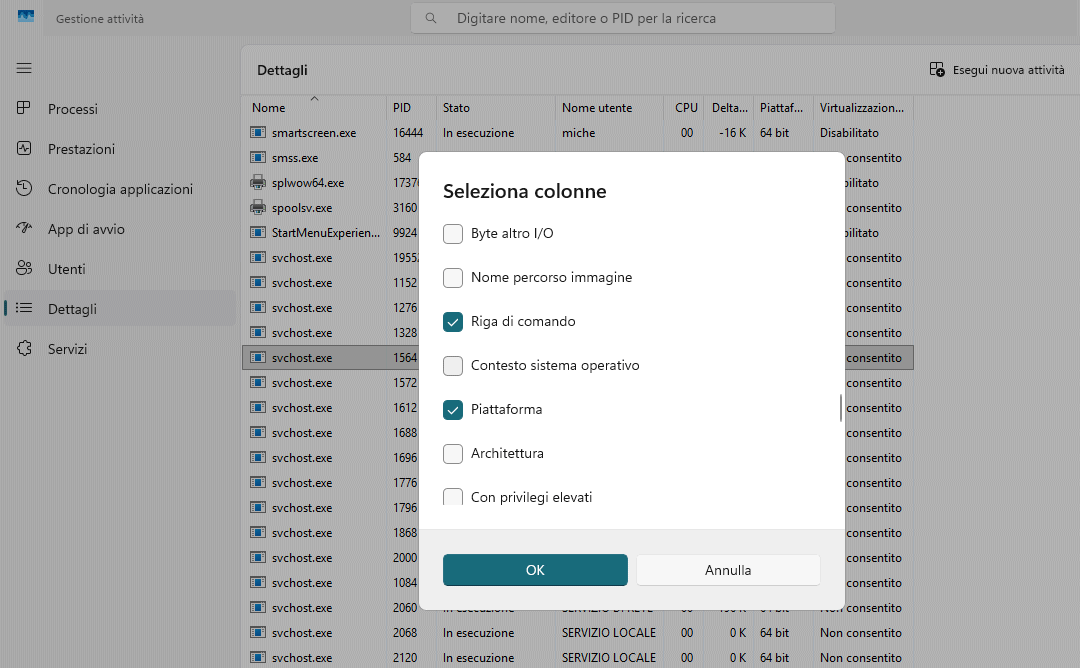This screenshot has width=1080, height=668.
Task: Open the Prestazioni page
Action: pos(120,149)
